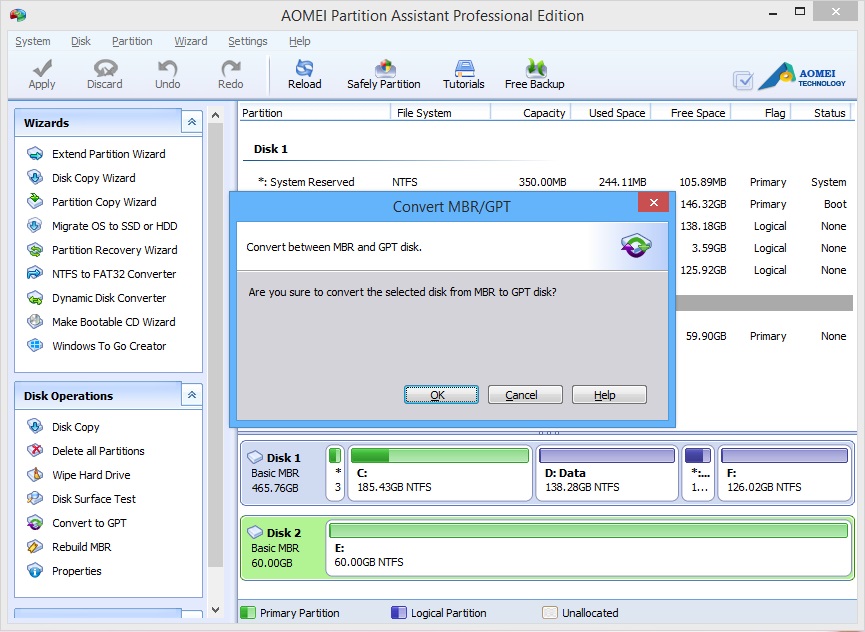This screenshot has height=632, width=865.
Task: Select Disk 1 system reserved small block
Action: [x=335, y=473]
